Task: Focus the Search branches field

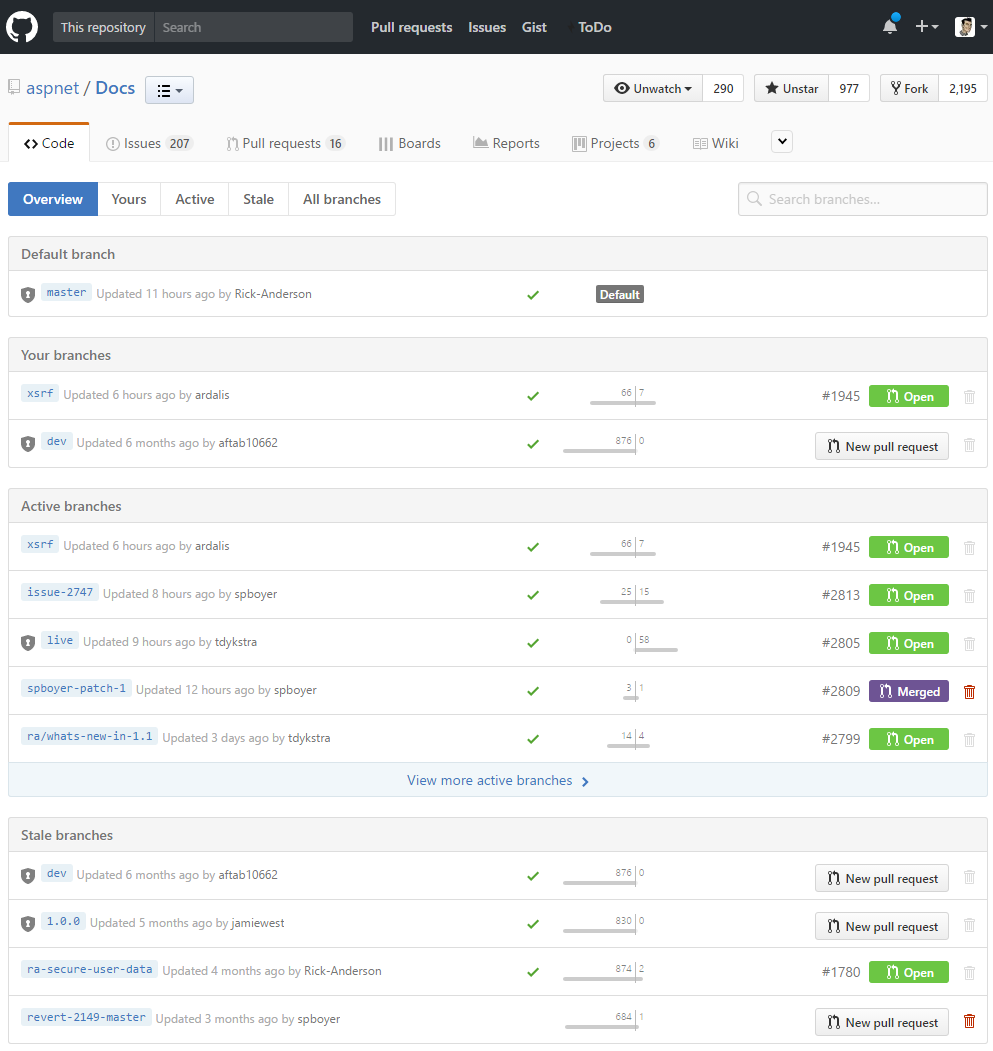Action: [x=862, y=199]
